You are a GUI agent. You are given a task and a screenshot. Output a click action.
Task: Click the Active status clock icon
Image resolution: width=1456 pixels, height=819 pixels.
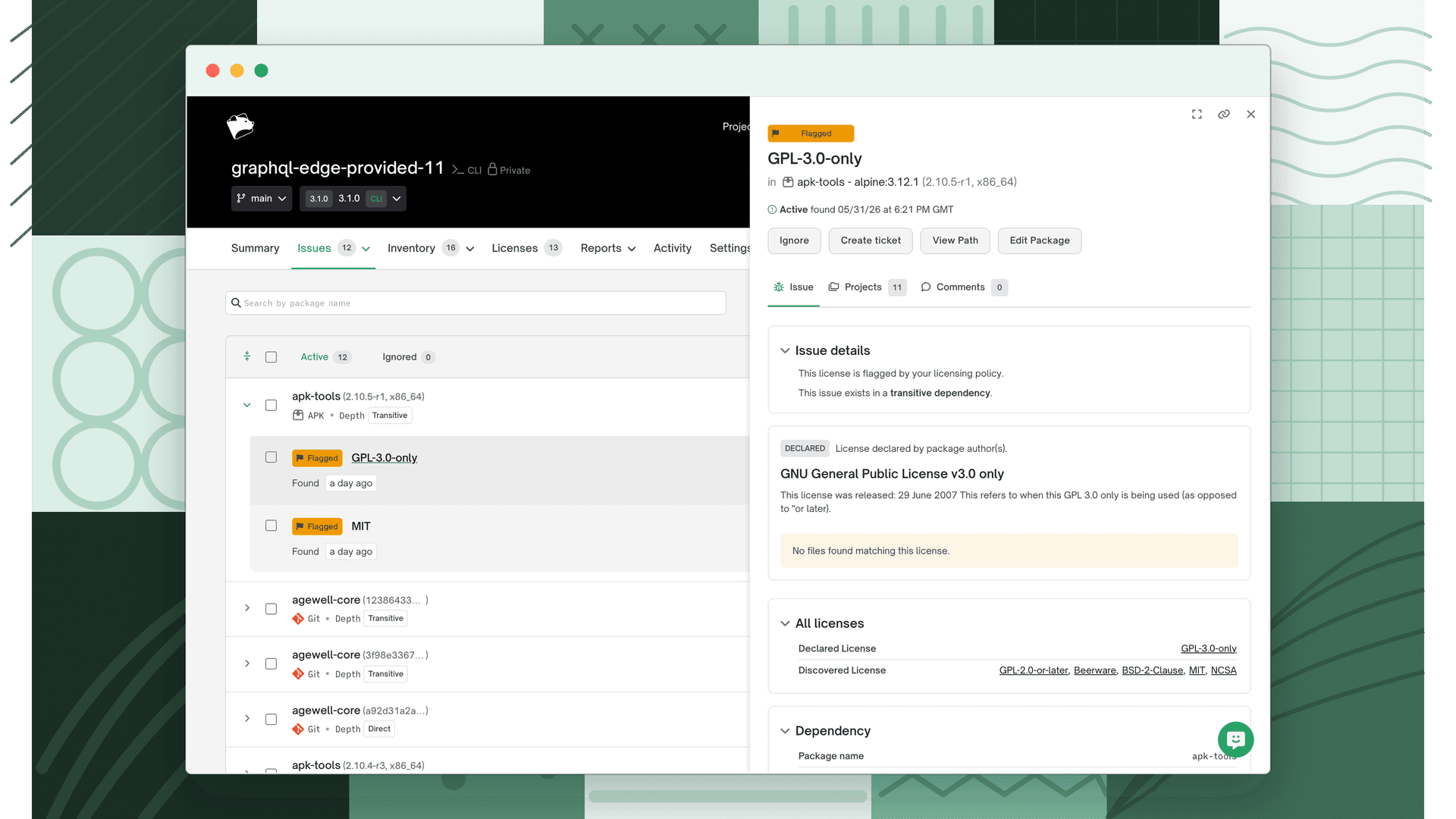(x=772, y=209)
